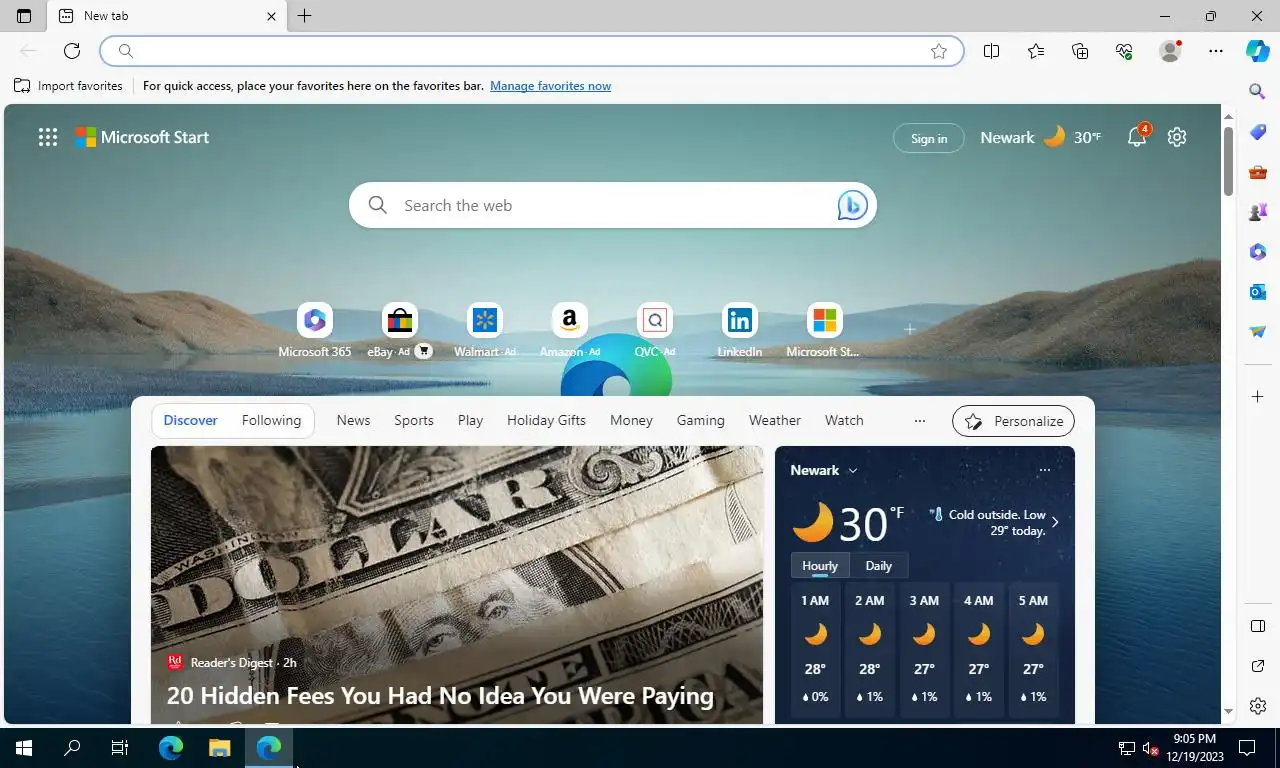
Task: Open a new tab with plus button
Action: [x=305, y=16]
